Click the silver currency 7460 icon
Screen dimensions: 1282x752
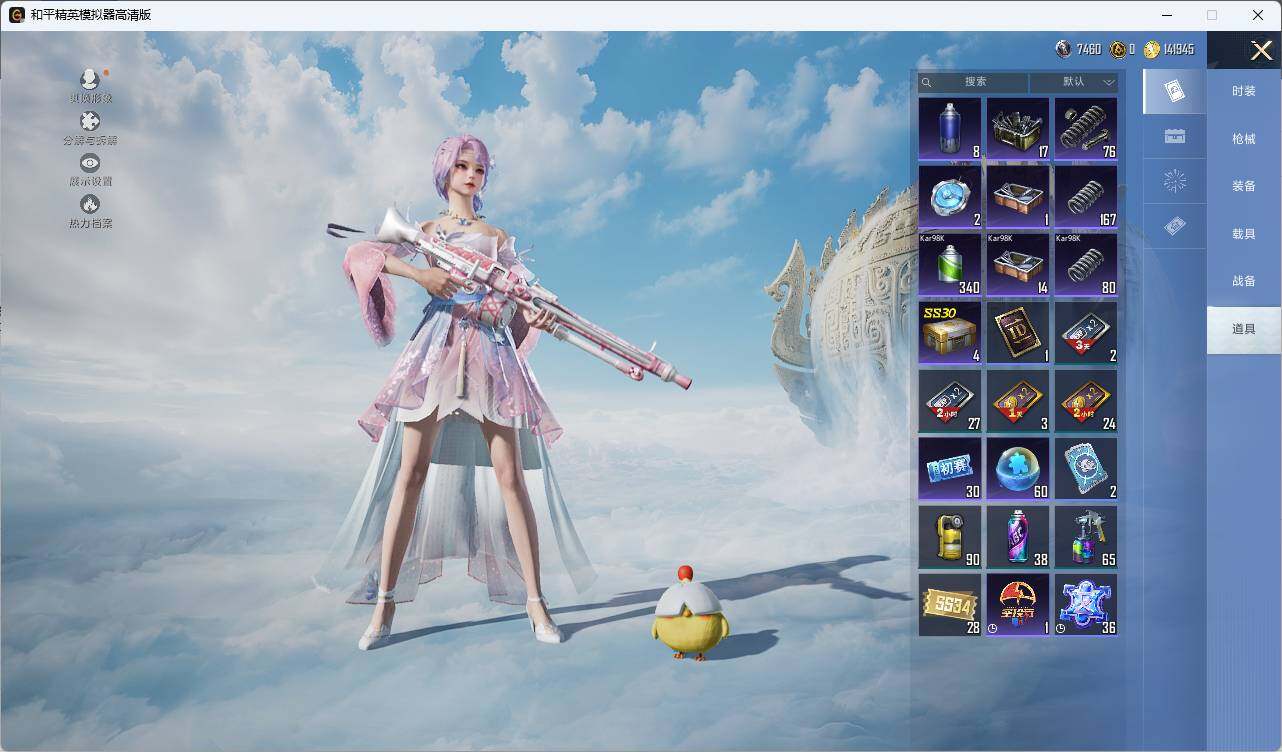[x=1063, y=49]
